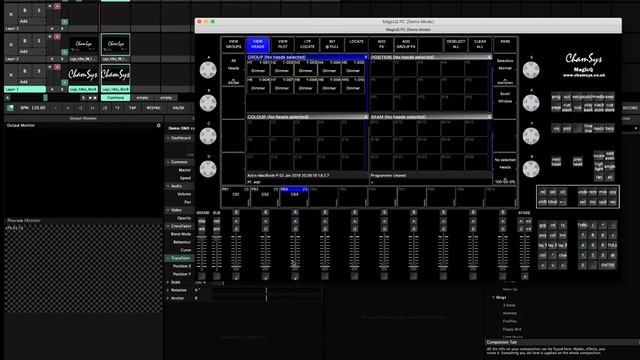Click the GROUP window title bar

coord(307,57)
